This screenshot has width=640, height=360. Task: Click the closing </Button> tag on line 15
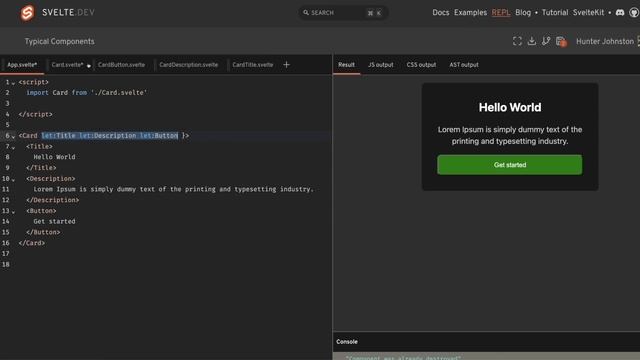[x=43, y=232]
